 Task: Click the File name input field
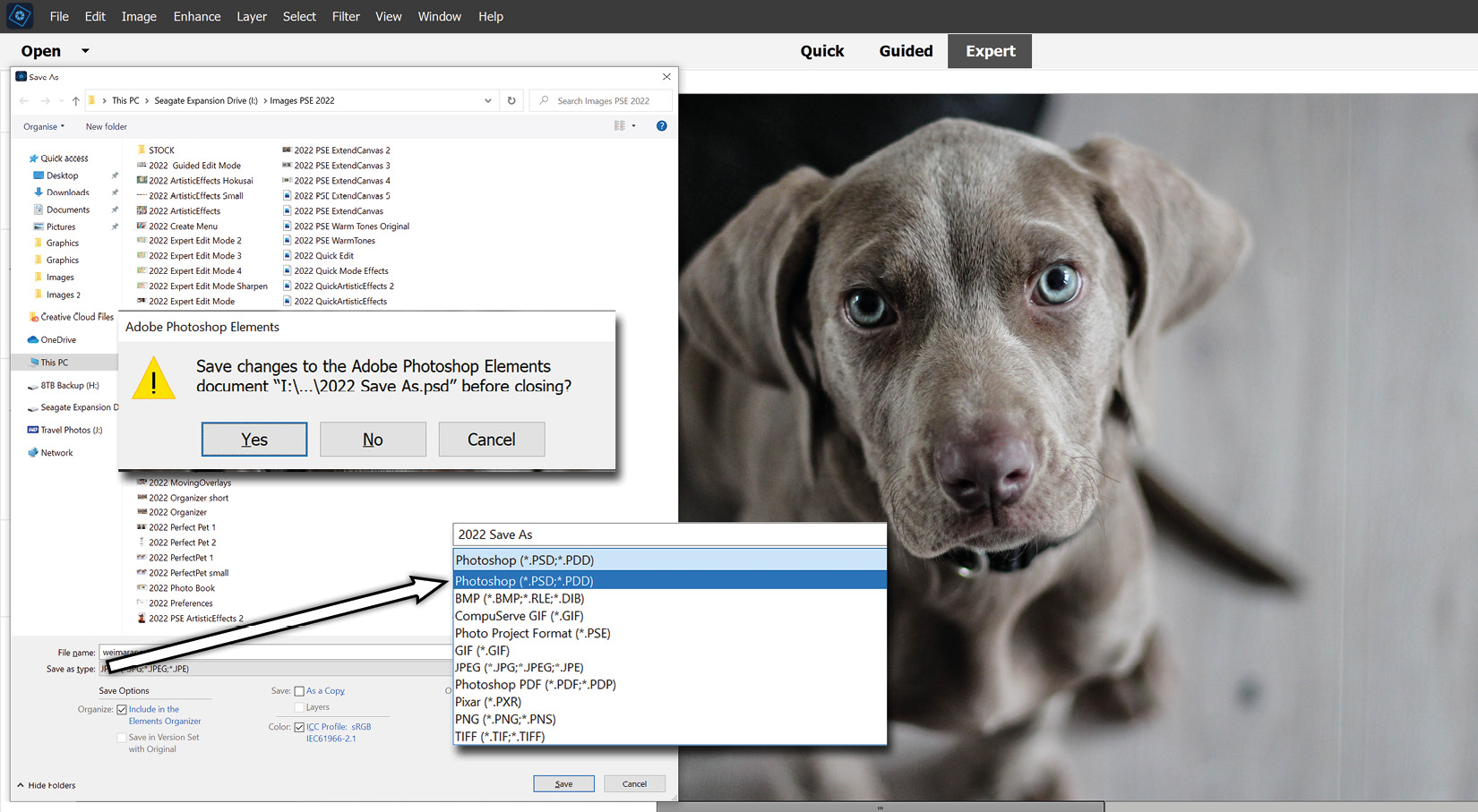276,653
